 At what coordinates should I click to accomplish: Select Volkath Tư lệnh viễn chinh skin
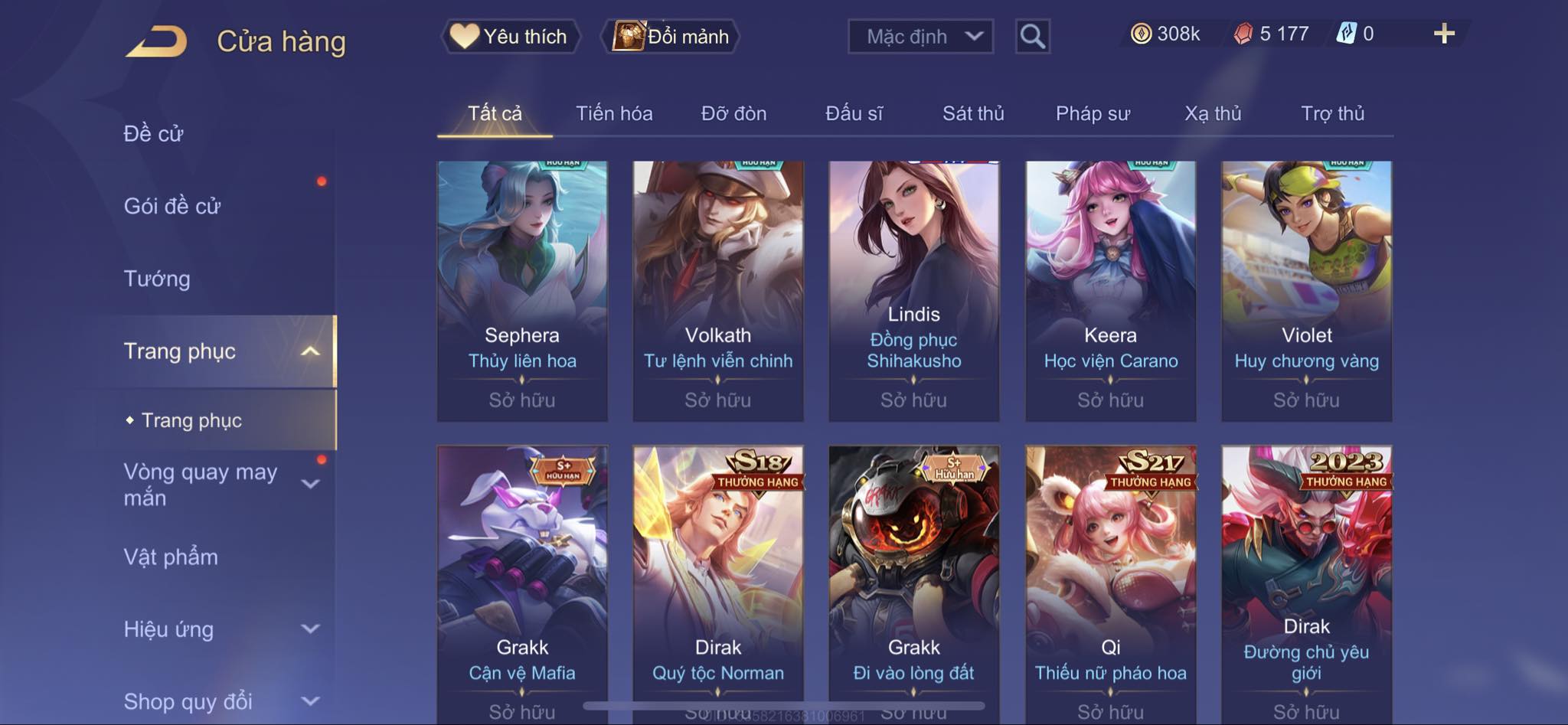[718, 291]
